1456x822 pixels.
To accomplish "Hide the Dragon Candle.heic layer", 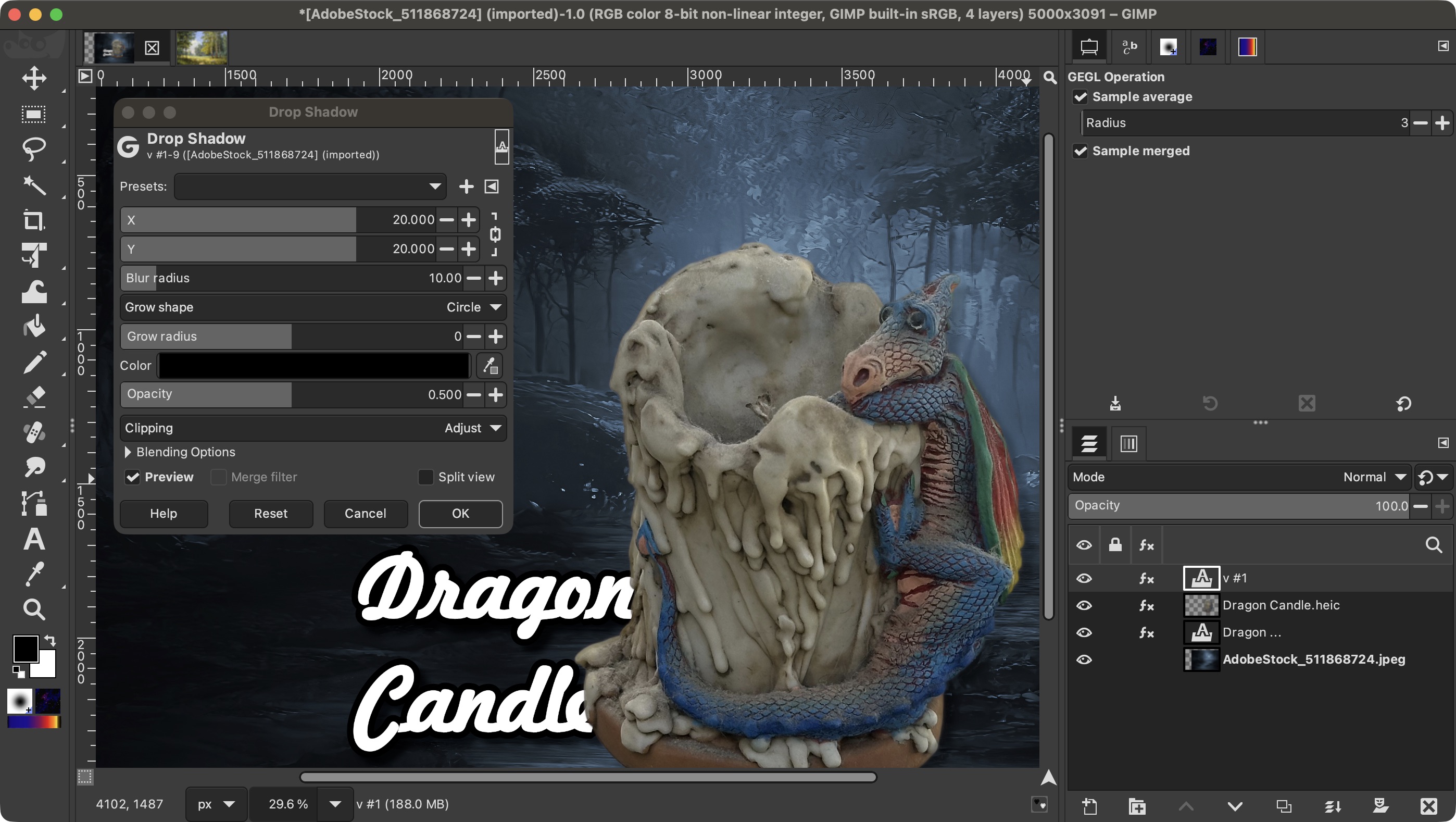I will click(1084, 605).
